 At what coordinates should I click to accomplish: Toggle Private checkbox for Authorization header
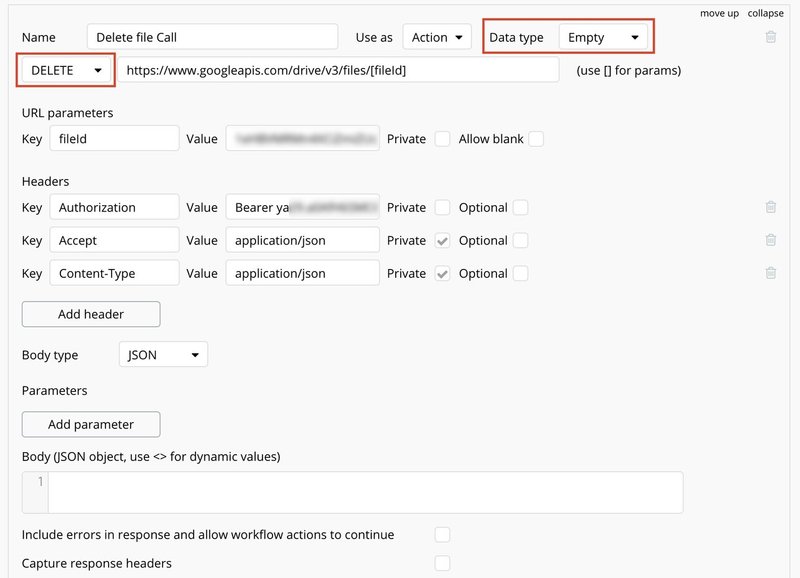(442, 208)
